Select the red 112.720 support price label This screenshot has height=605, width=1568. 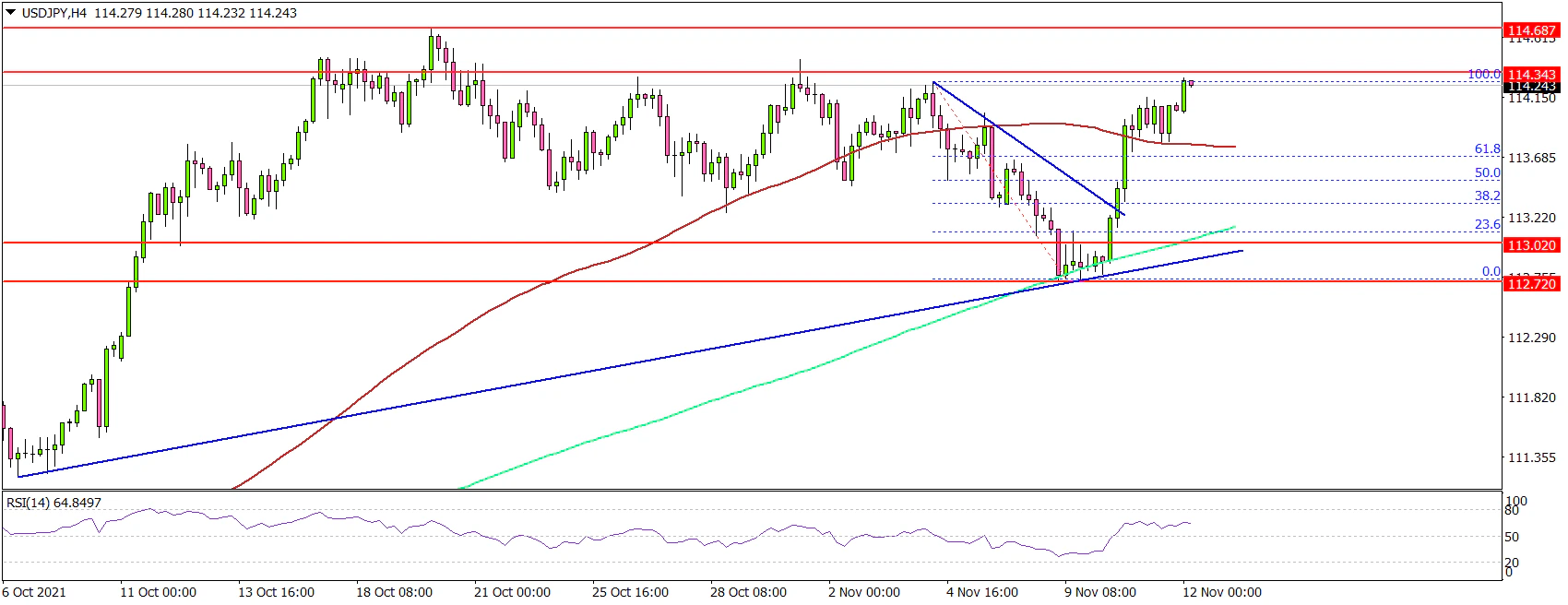[x=1531, y=283]
